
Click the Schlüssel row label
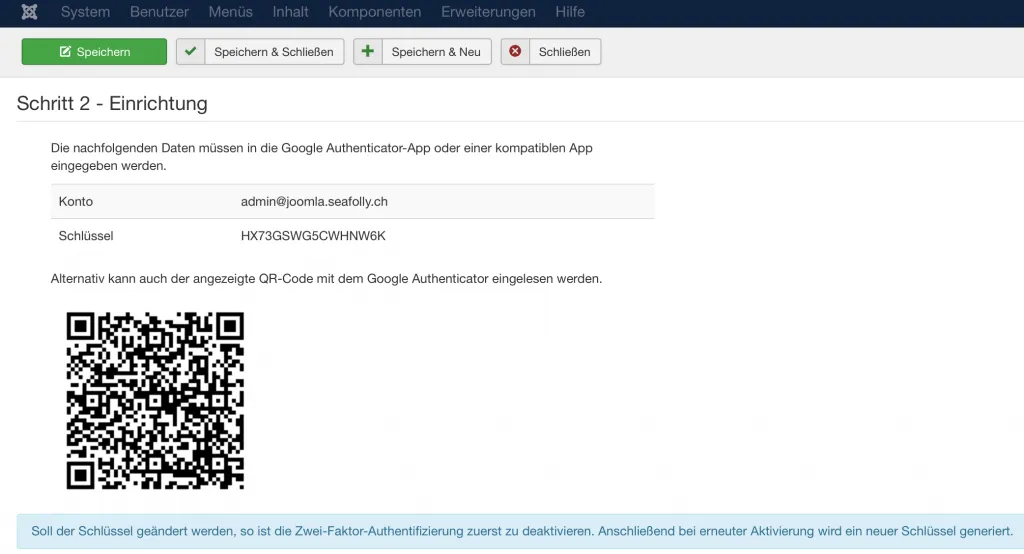coord(86,236)
